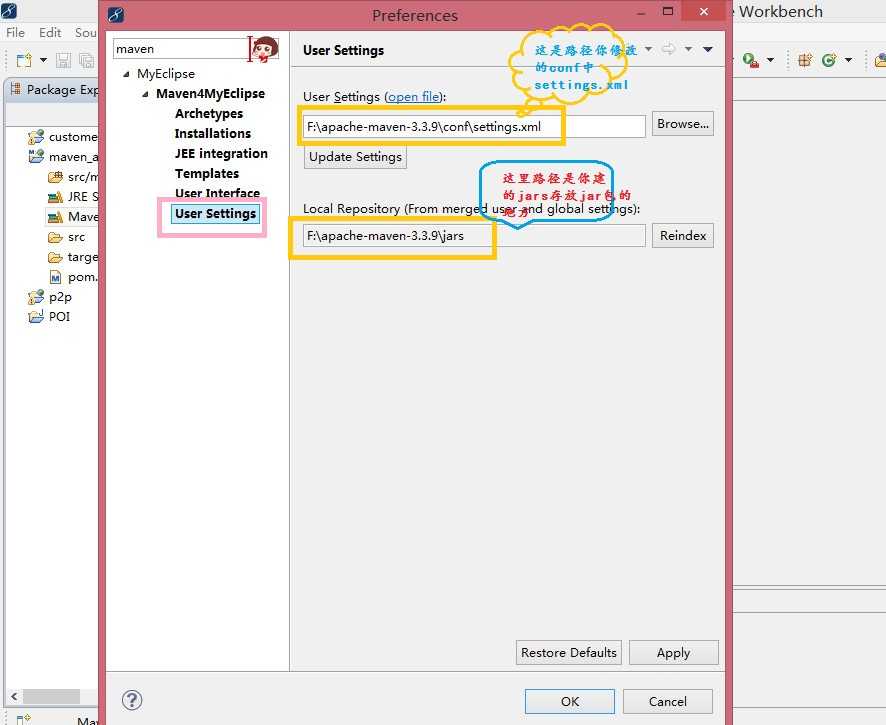The width and height of the screenshot is (886, 725).
Task: Collapse the MyEclipse tree node
Action: (x=126, y=73)
